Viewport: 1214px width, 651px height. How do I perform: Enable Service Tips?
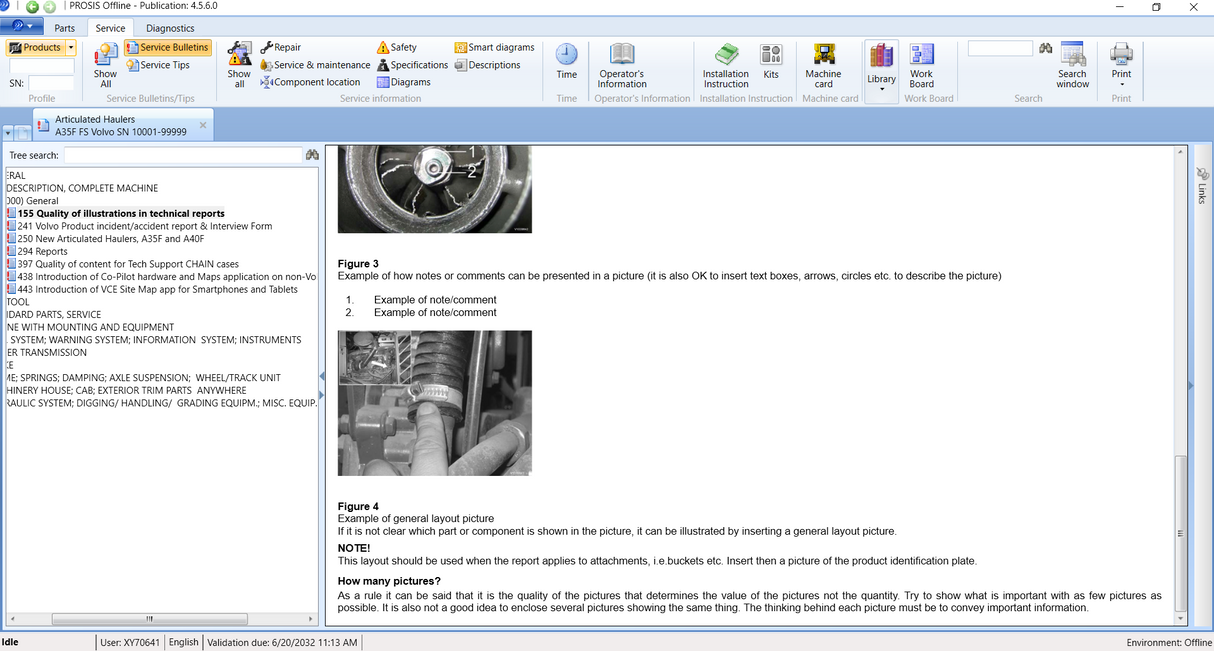pos(160,63)
